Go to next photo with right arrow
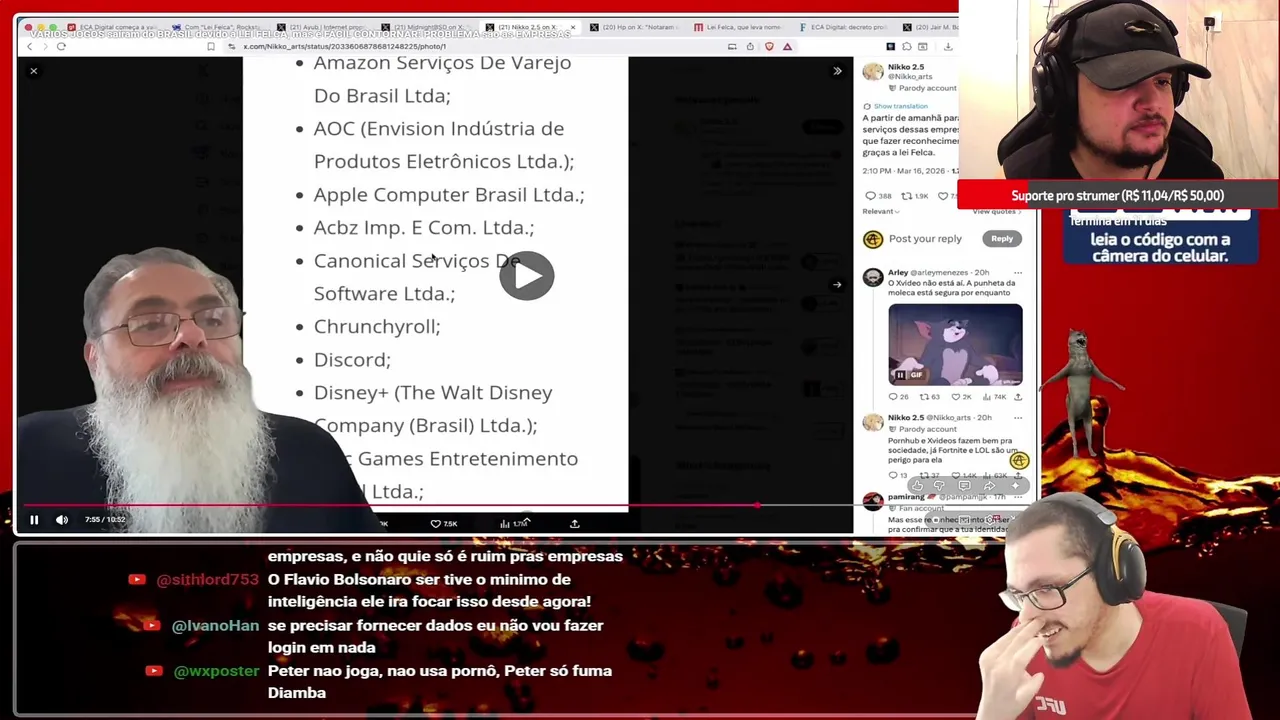1280x720 pixels. [837, 284]
